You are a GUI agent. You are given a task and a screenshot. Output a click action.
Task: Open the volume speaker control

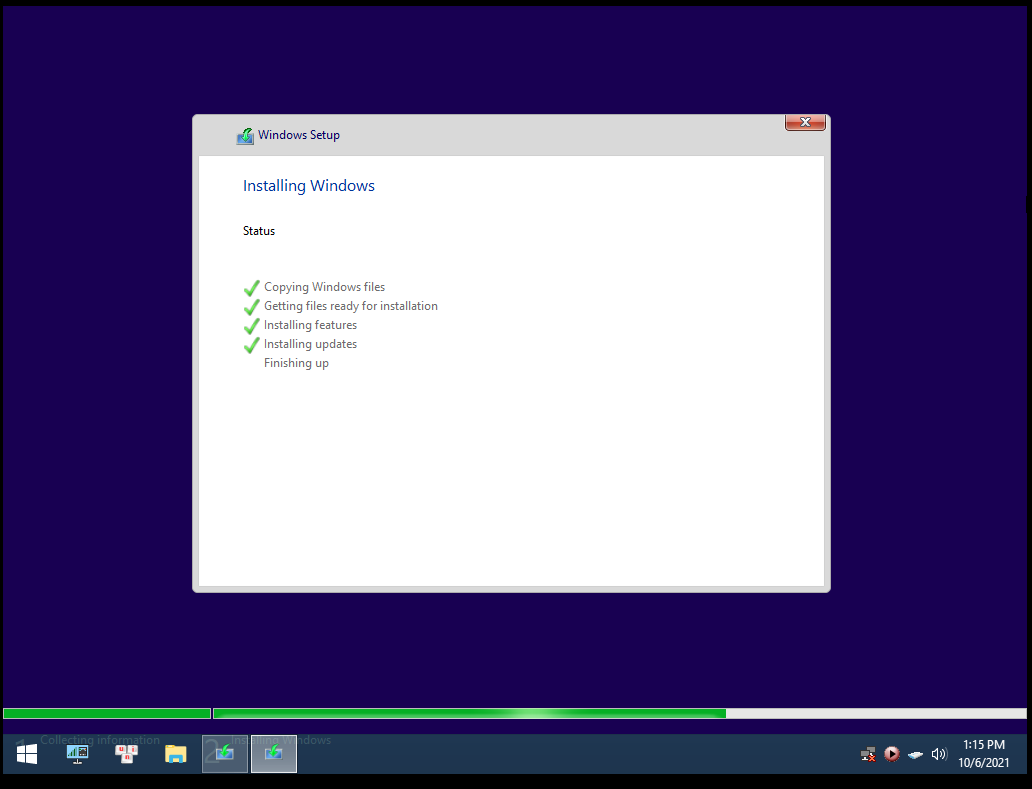[939, 754]
